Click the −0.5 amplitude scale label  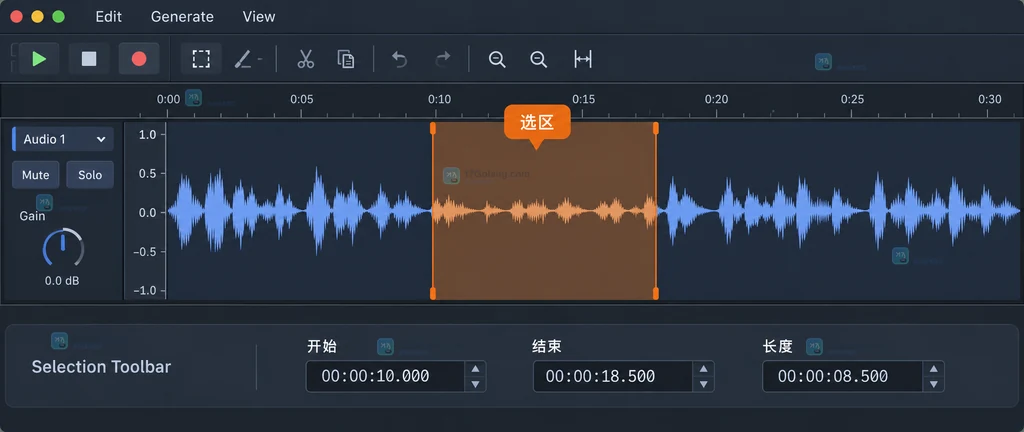click(x=144, y=252)
